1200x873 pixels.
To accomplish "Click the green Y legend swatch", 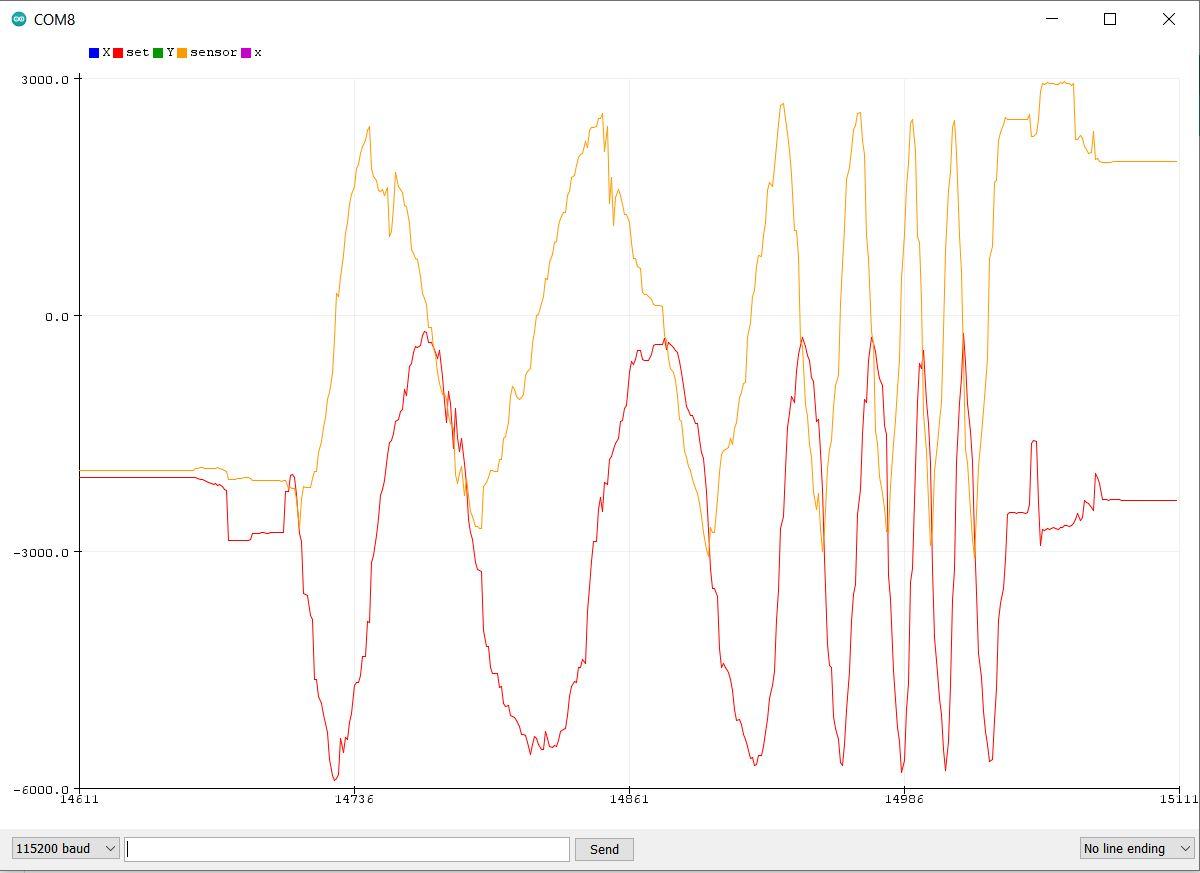I will click(x=158, y=53).
